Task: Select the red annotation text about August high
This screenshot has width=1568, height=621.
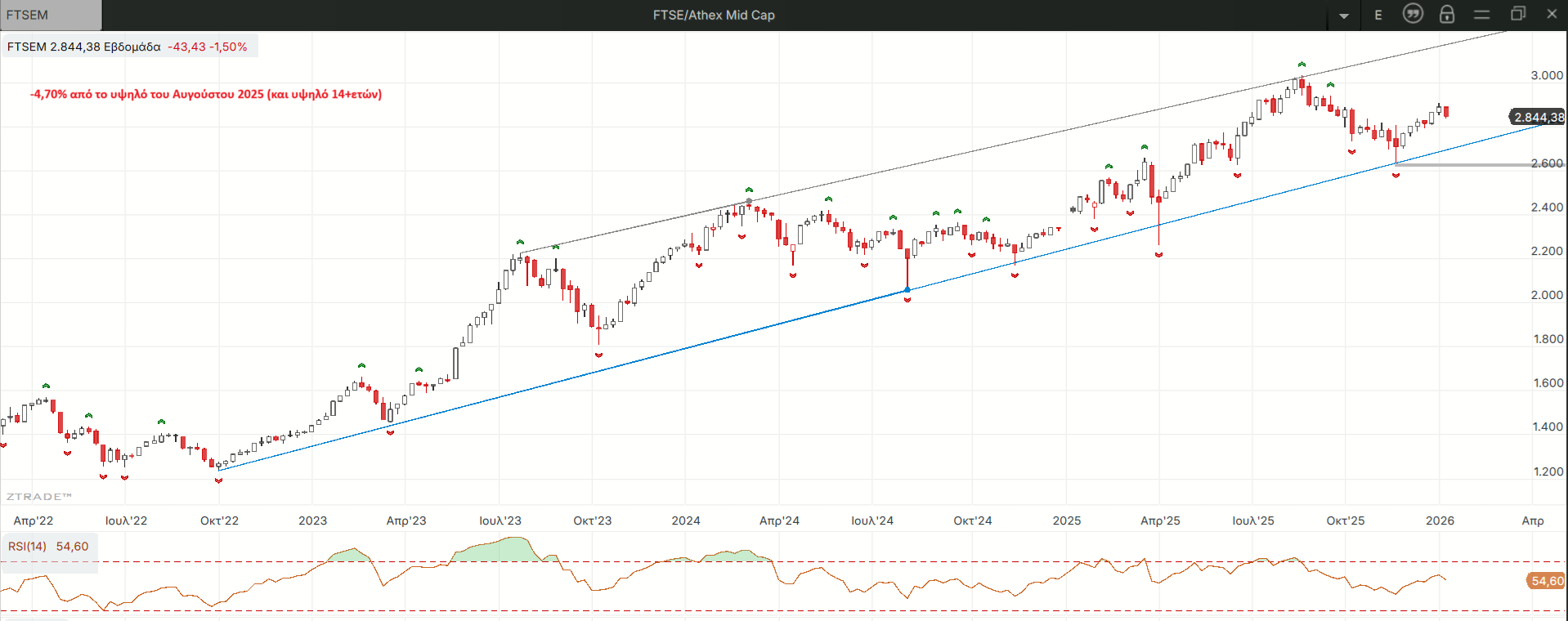Action: click(206, 94)
